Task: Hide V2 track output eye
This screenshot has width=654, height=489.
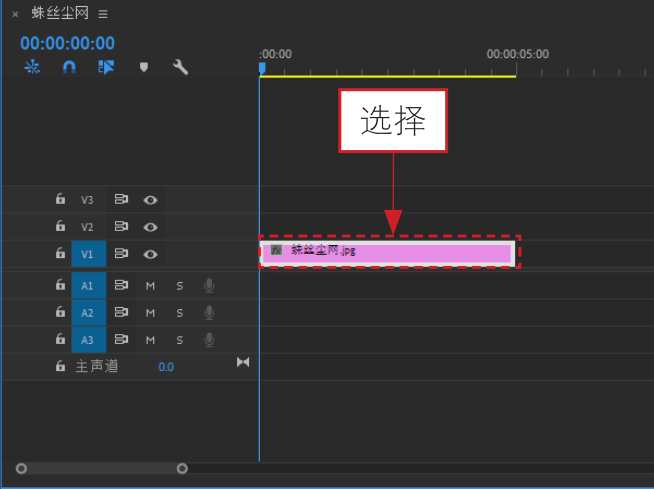Action: point(150,227)
